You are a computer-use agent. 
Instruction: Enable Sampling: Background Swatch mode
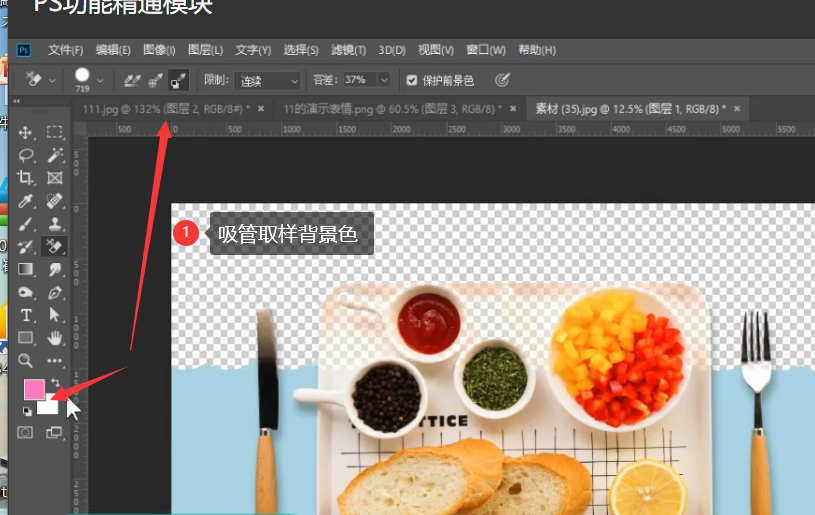click(178, 80)
